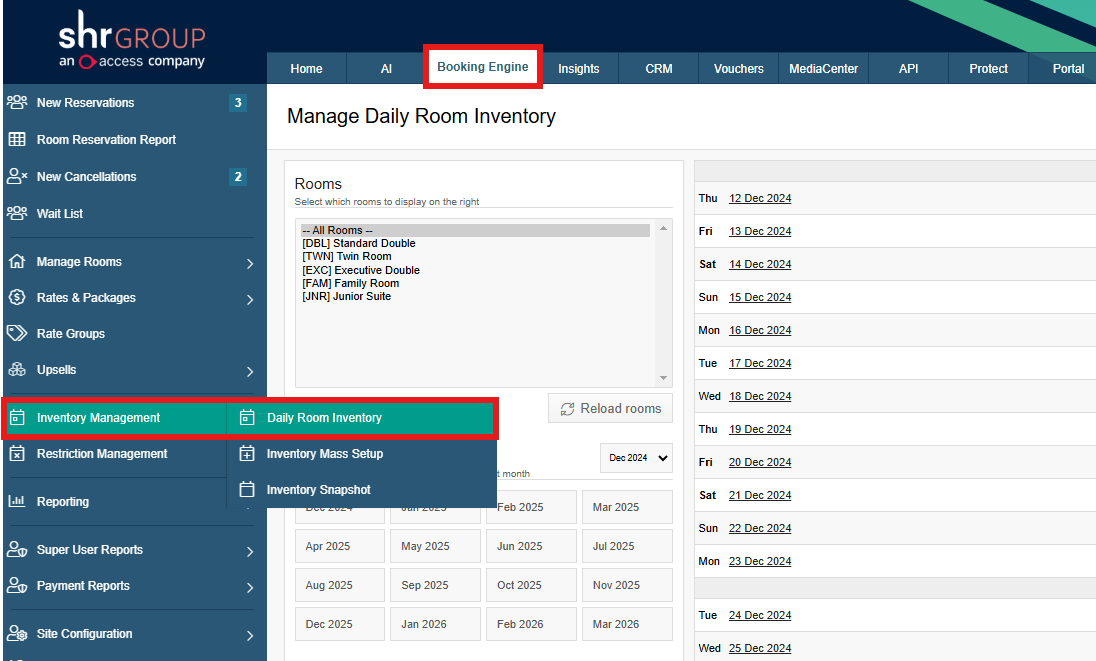Select Inventory Mass Setup menu entry
1096x661 pixels.
pos(361,453)
